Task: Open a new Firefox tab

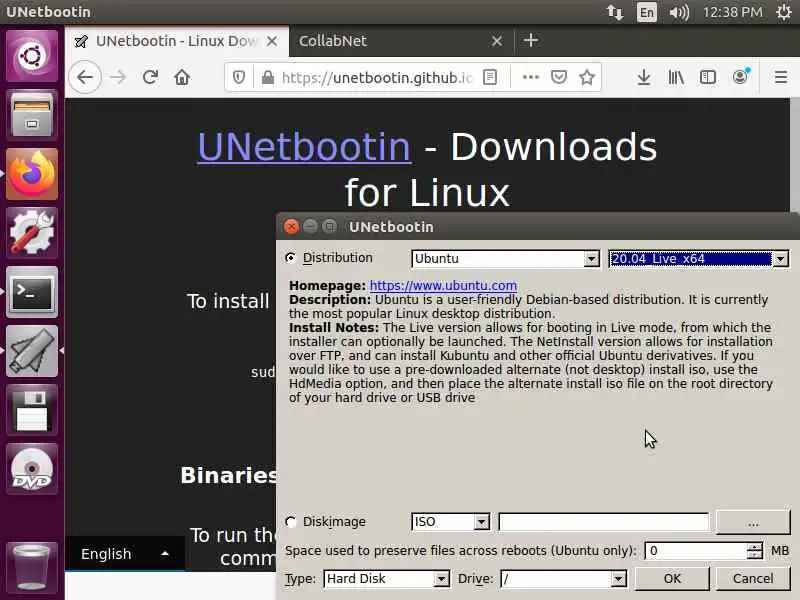Action: 531,40
